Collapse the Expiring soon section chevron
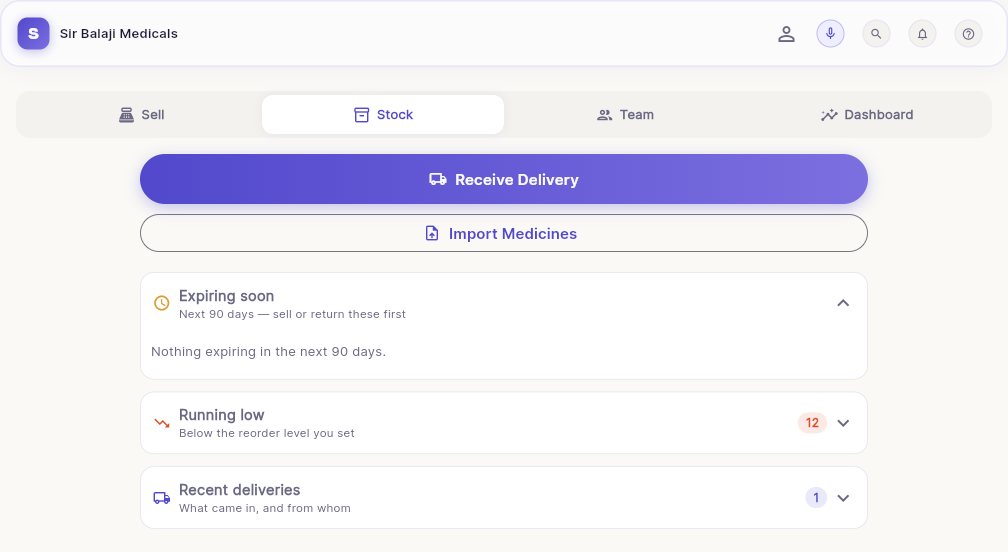The image size is (1008, 552). [843, 303]
